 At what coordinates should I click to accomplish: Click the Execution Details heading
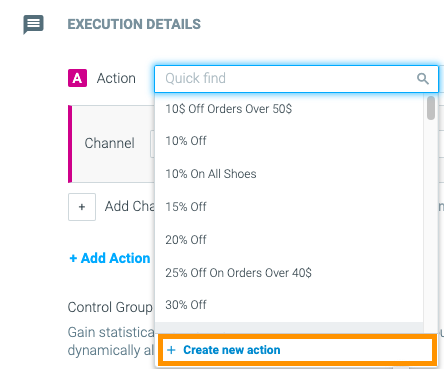click(134, 24)
